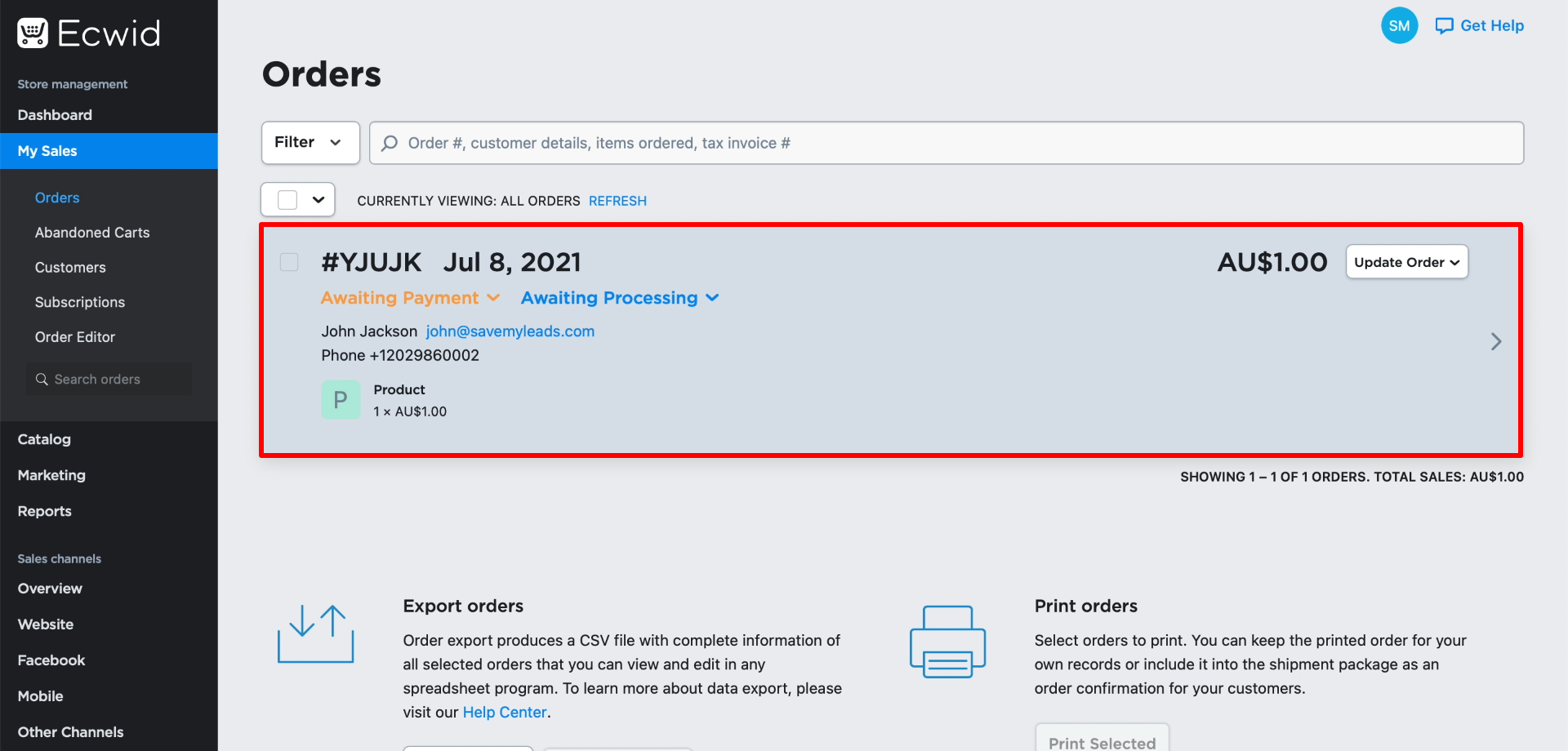
Task: Click the magnifier icon in order search bar
Action: click(x=390, y=143)
